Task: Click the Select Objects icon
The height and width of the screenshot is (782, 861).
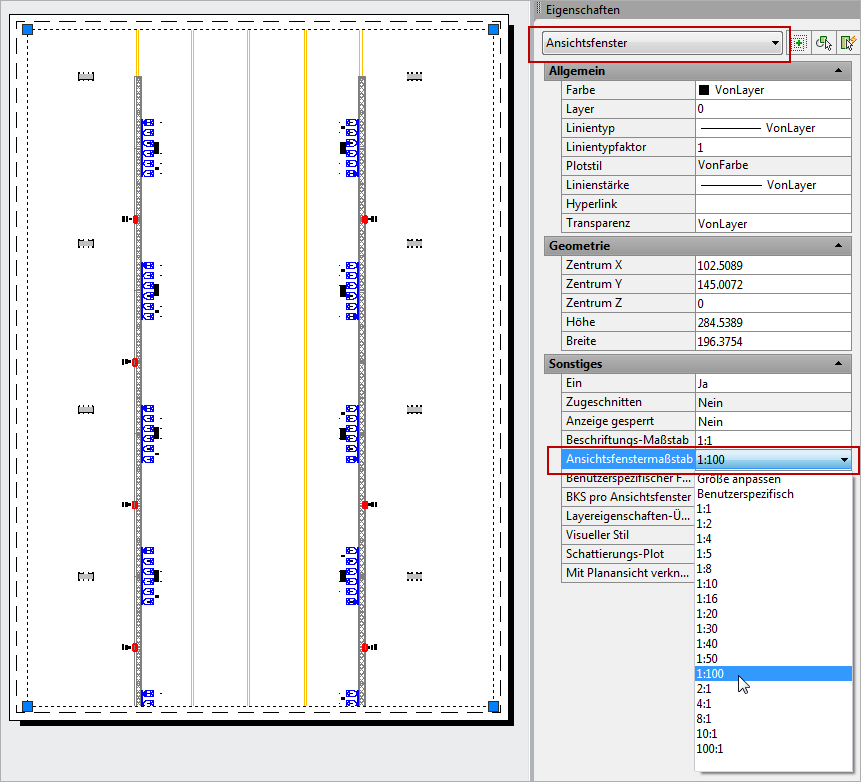Action: point(823,43)
